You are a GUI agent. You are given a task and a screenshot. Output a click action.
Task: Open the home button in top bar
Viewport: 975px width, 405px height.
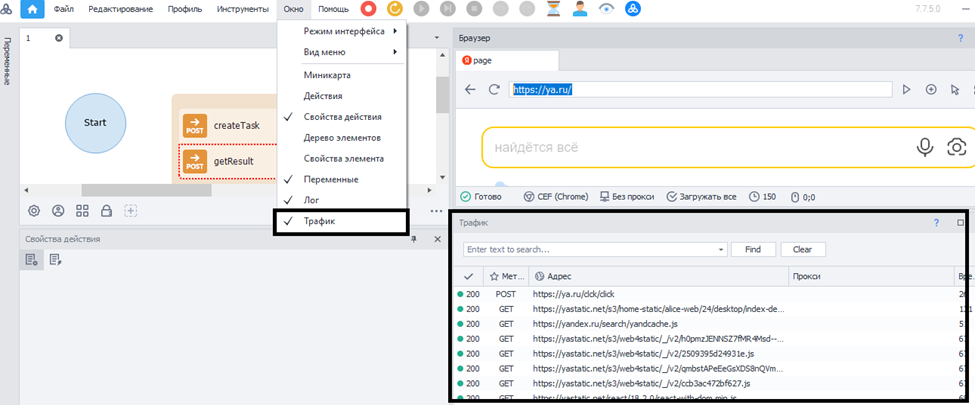tap(33, 9)
